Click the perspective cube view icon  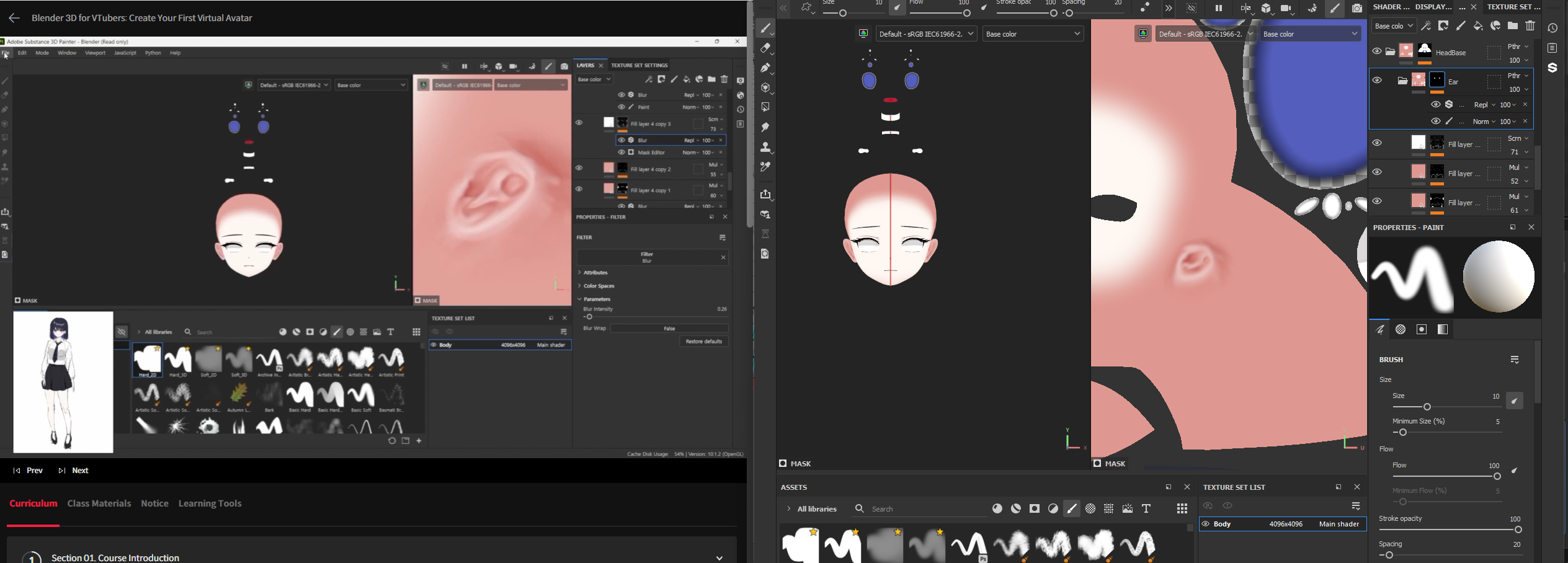pos(1267,9)
